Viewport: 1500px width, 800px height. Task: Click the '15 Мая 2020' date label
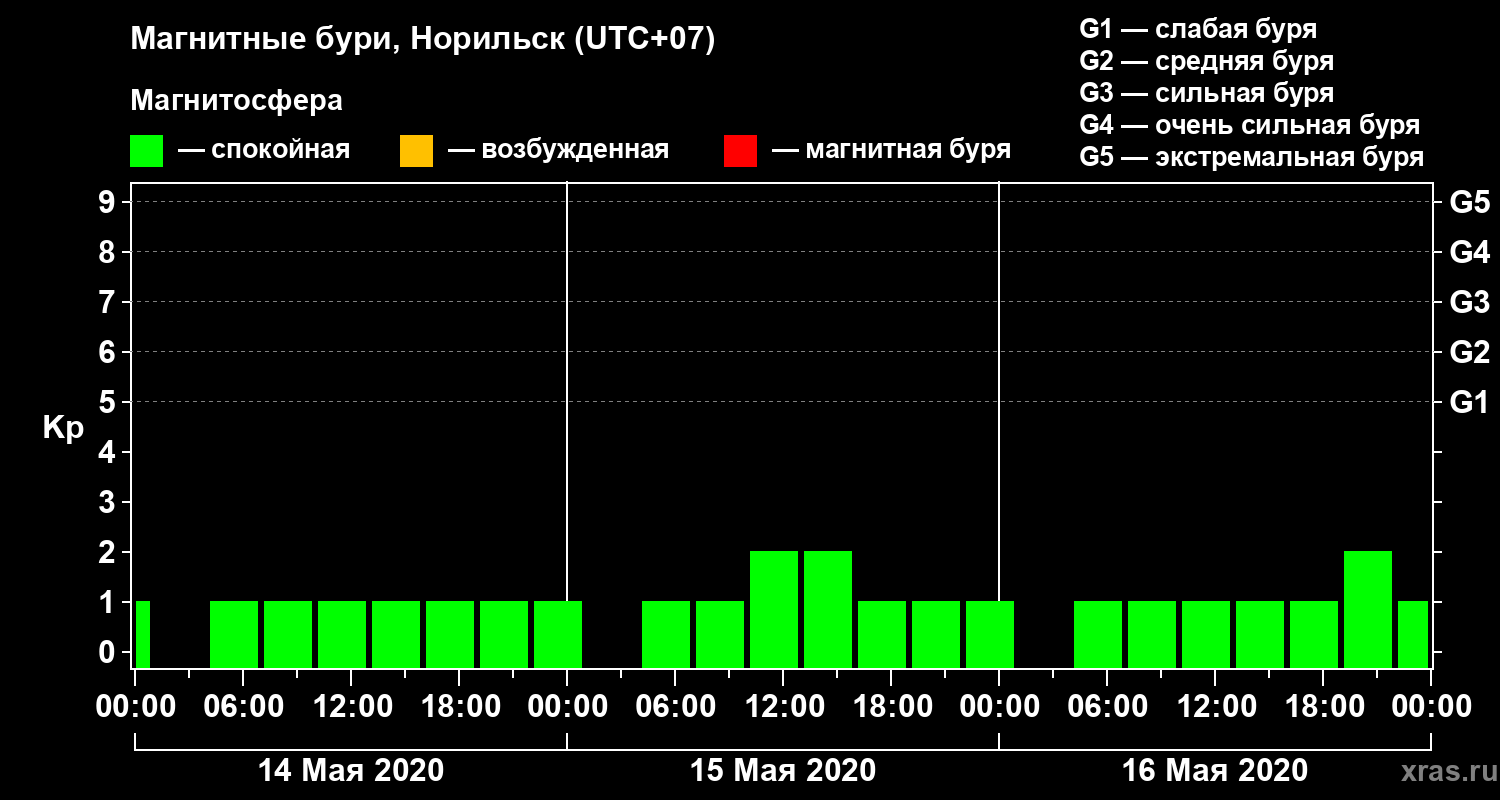tap(782, 770)
